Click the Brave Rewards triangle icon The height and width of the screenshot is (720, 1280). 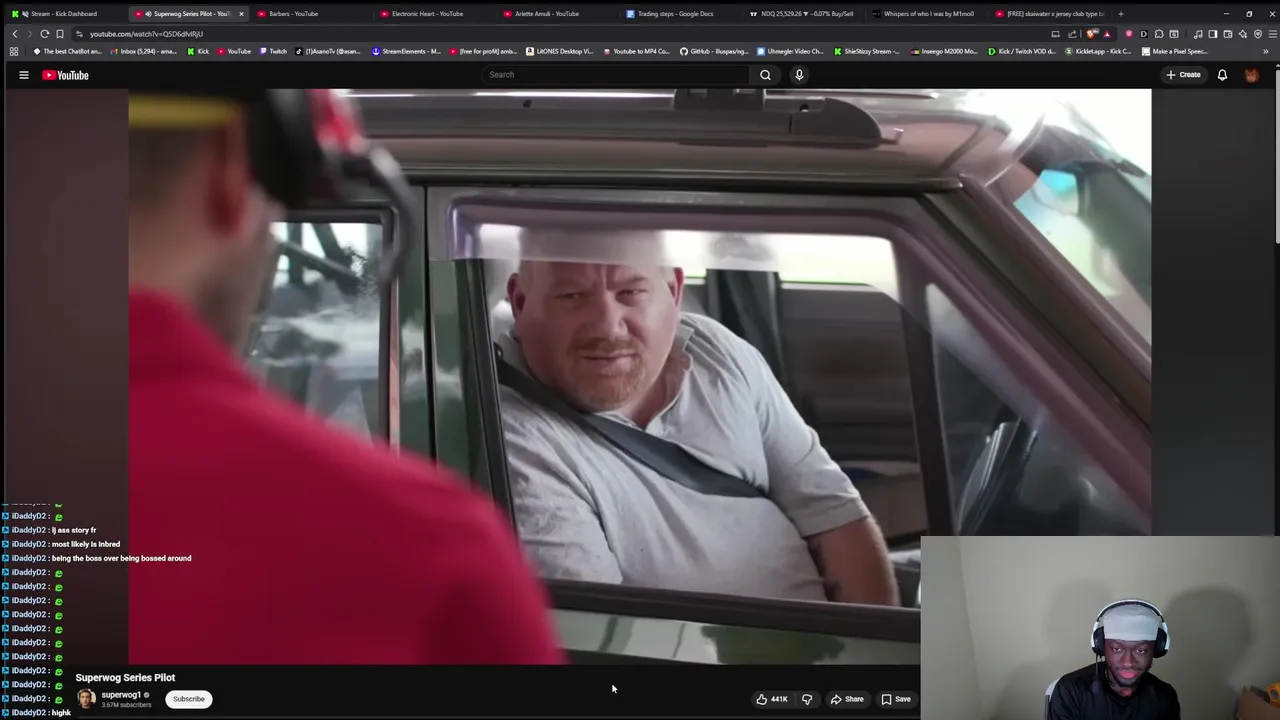pos(1106,34)
